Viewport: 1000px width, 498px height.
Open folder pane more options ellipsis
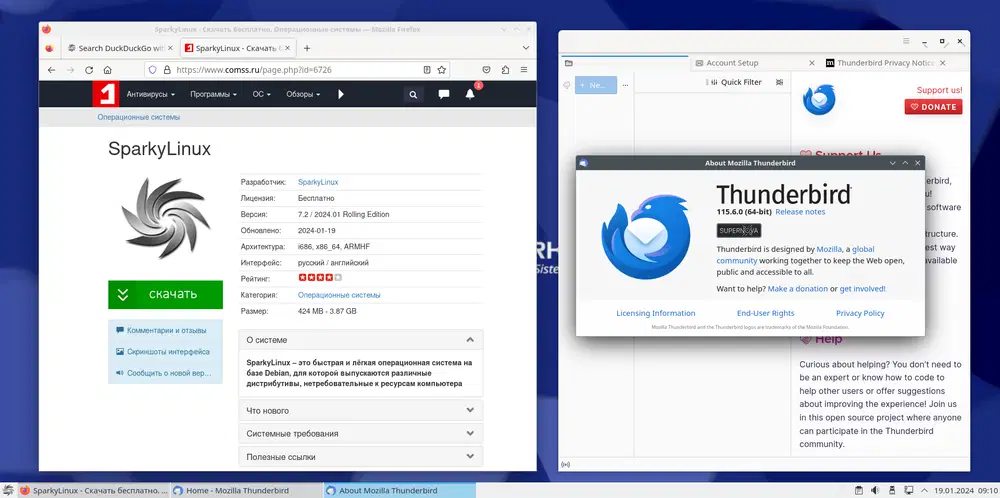(625, 85)
